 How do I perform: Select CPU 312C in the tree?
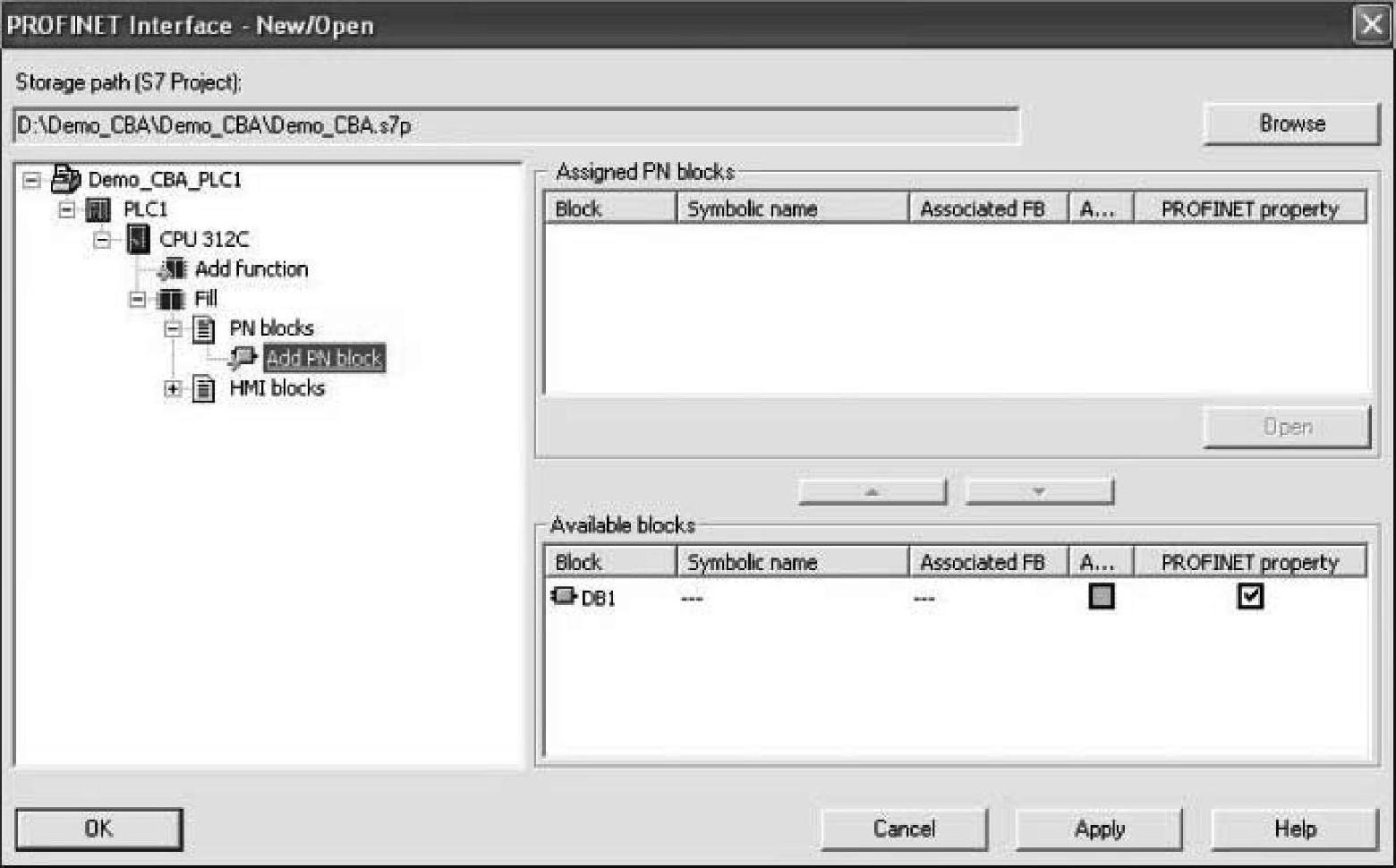[x=204, y=239]
